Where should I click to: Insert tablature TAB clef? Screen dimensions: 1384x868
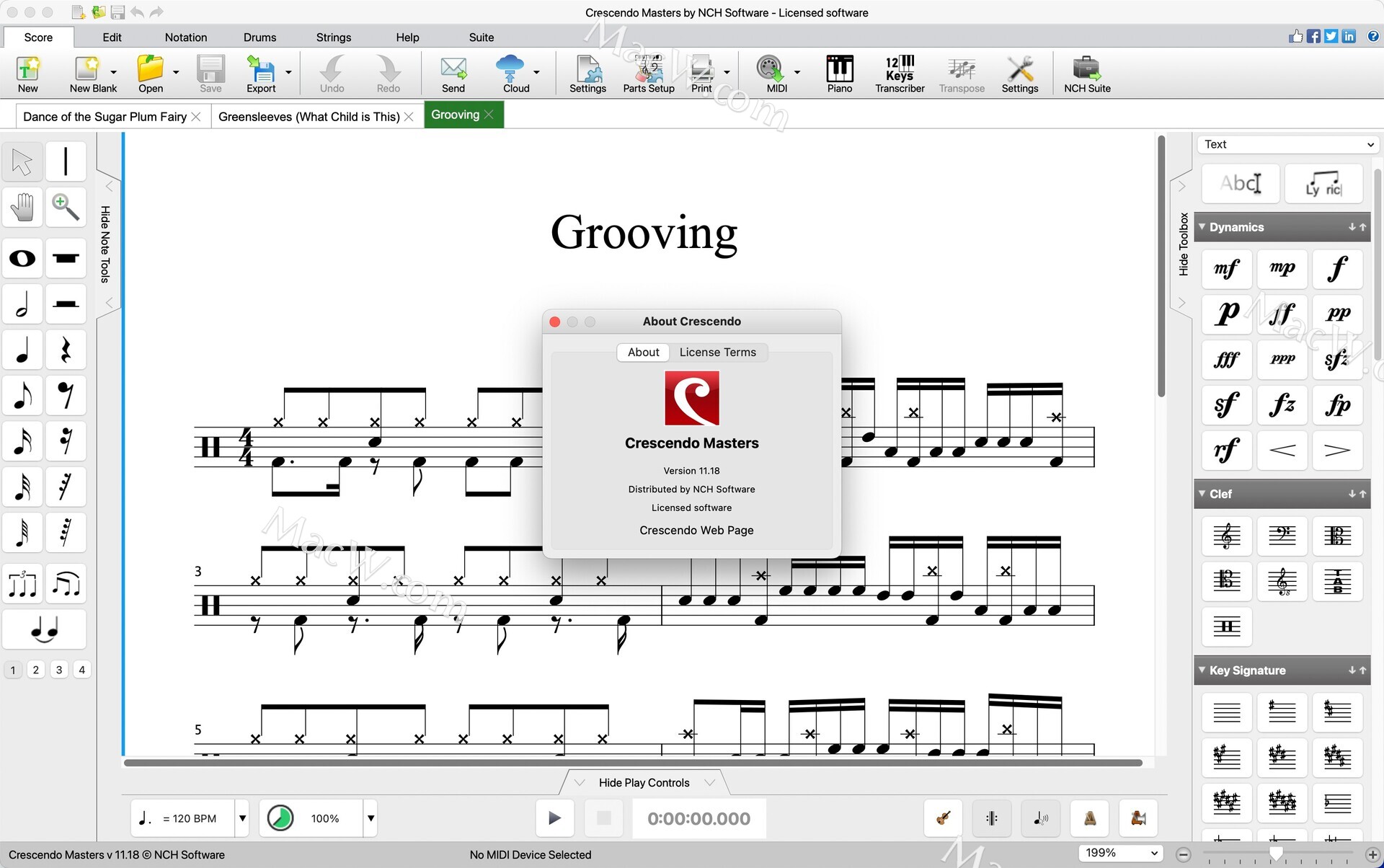[x=1338, y=581]
